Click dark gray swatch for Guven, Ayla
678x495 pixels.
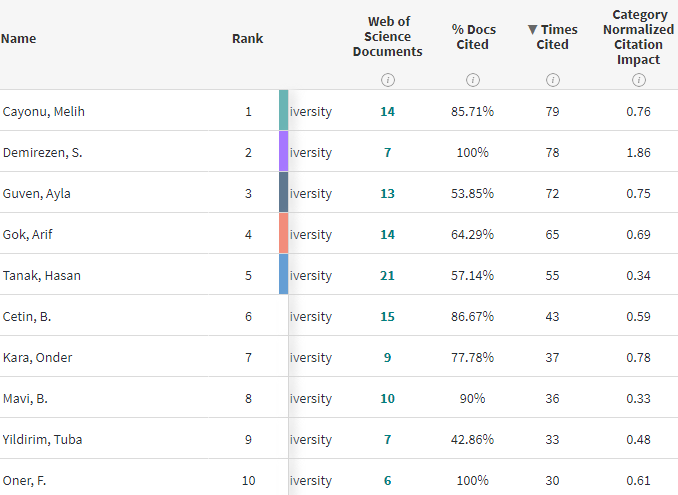284,192
